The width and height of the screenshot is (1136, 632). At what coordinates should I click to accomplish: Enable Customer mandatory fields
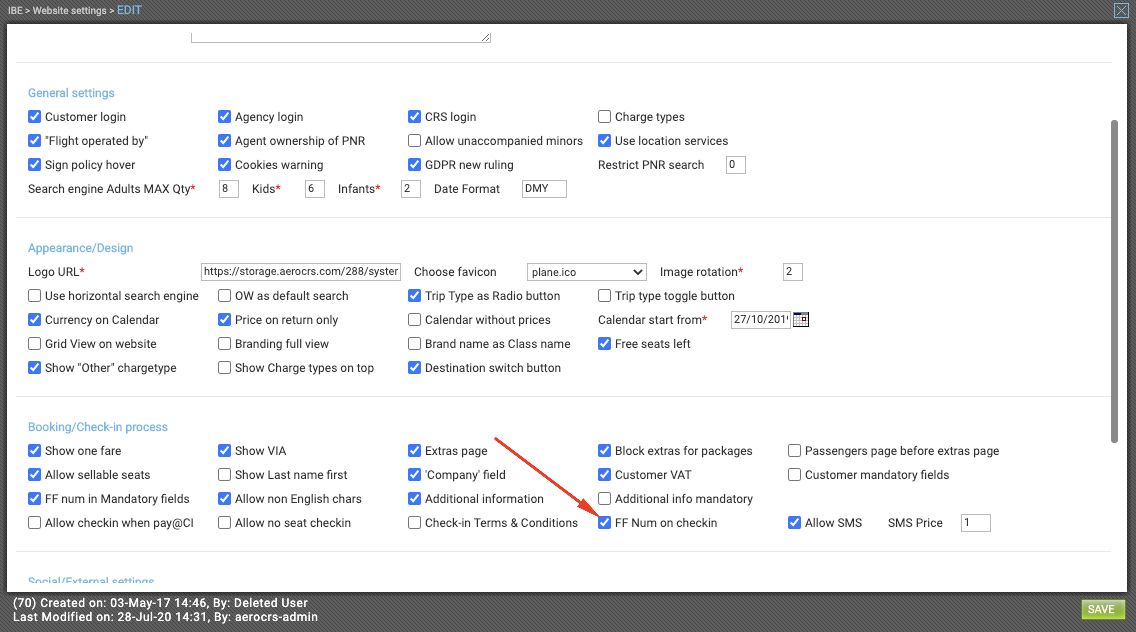pos(794,475)
